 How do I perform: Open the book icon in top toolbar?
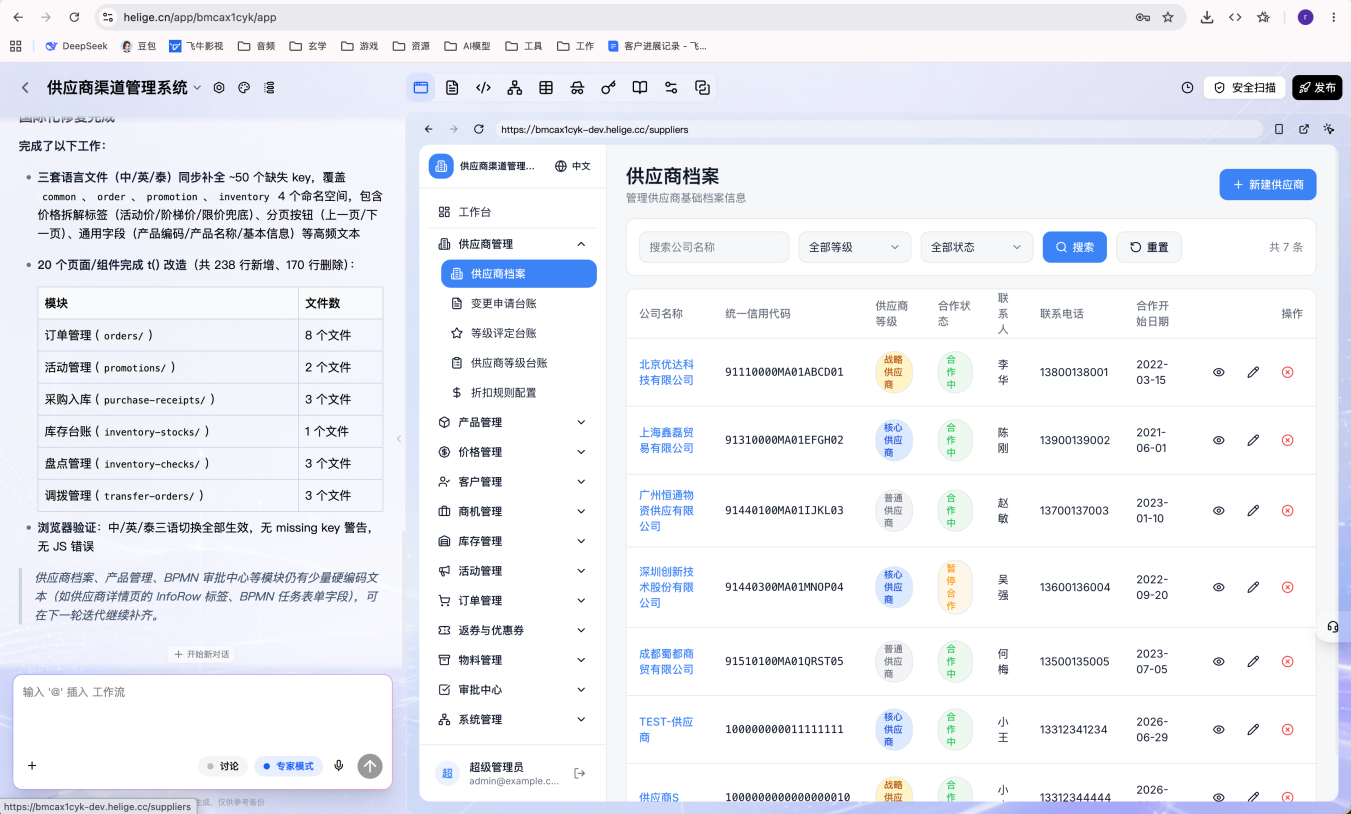tap(640, 88)
